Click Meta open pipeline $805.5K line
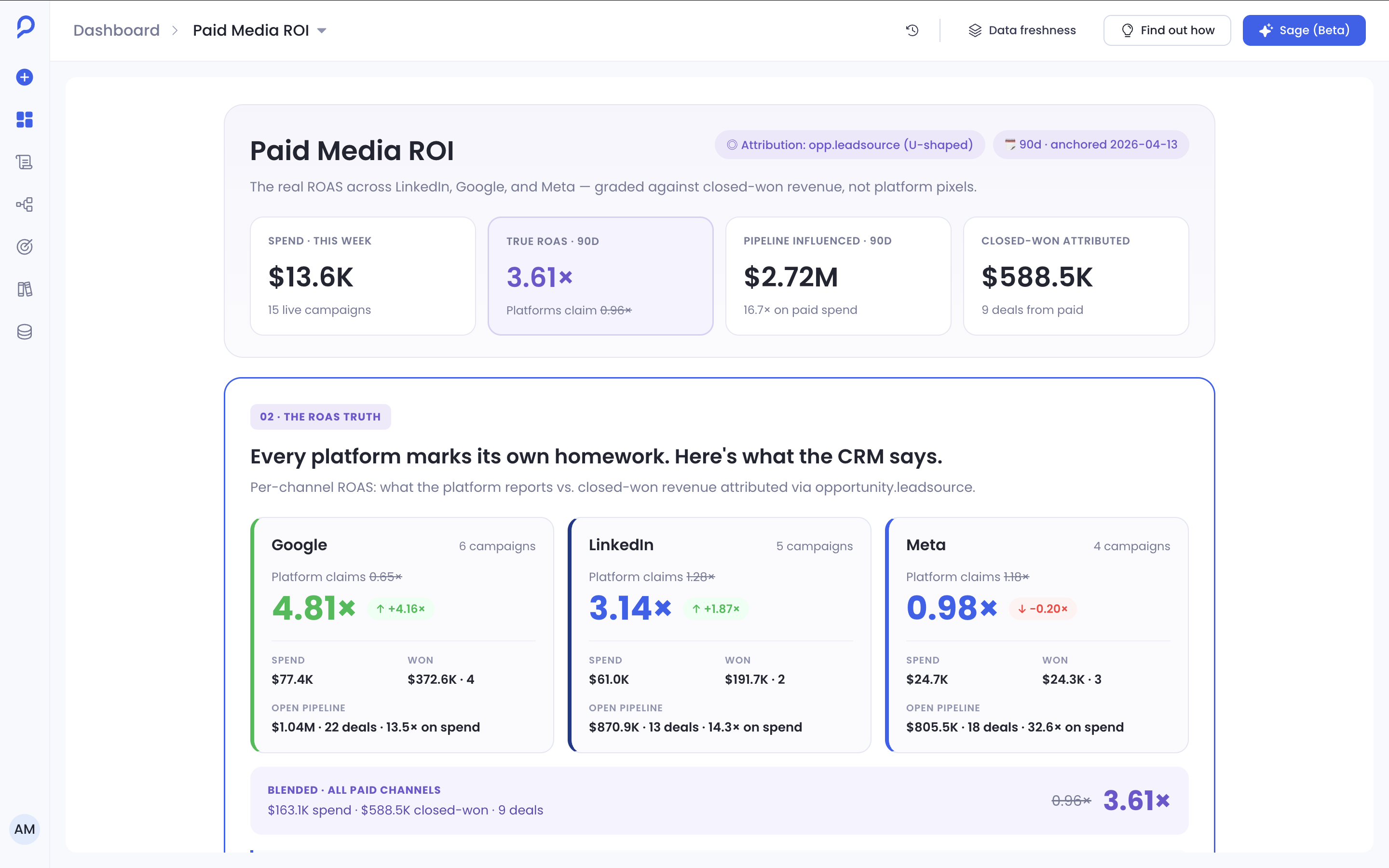This screenshot has height=868, width=1389. point(1015,727)
